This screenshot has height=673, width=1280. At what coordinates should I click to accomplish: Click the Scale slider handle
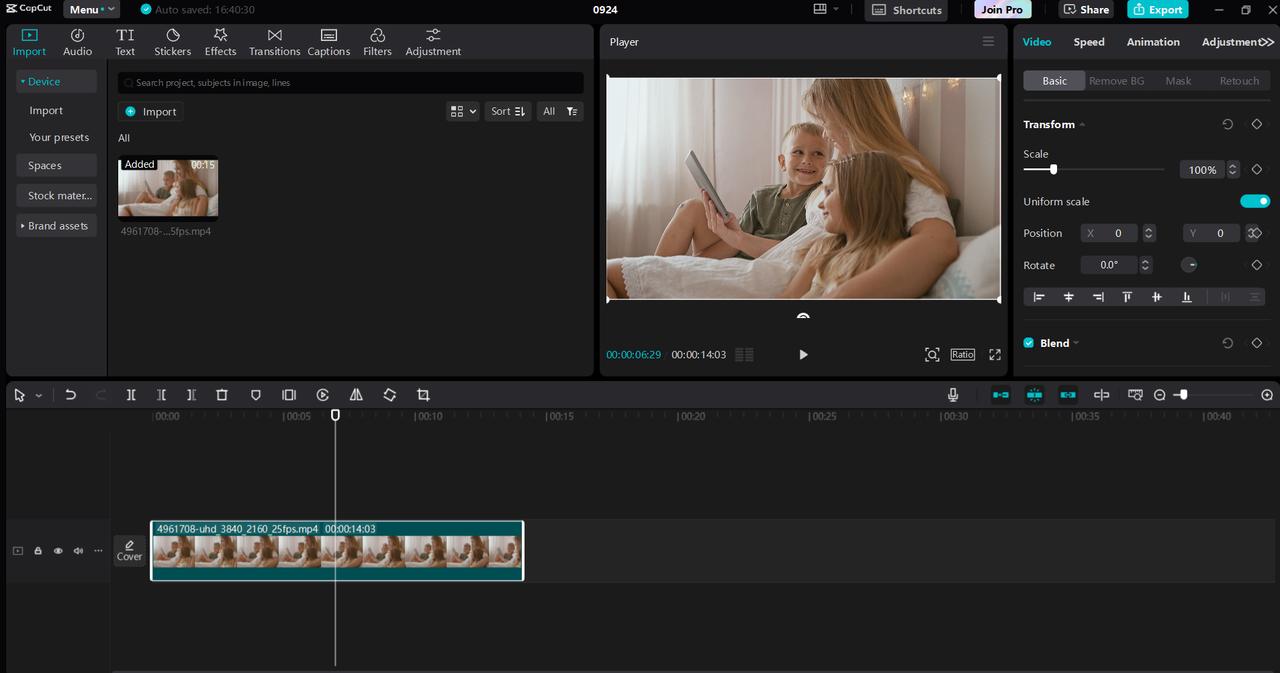tap(1053, 170)
